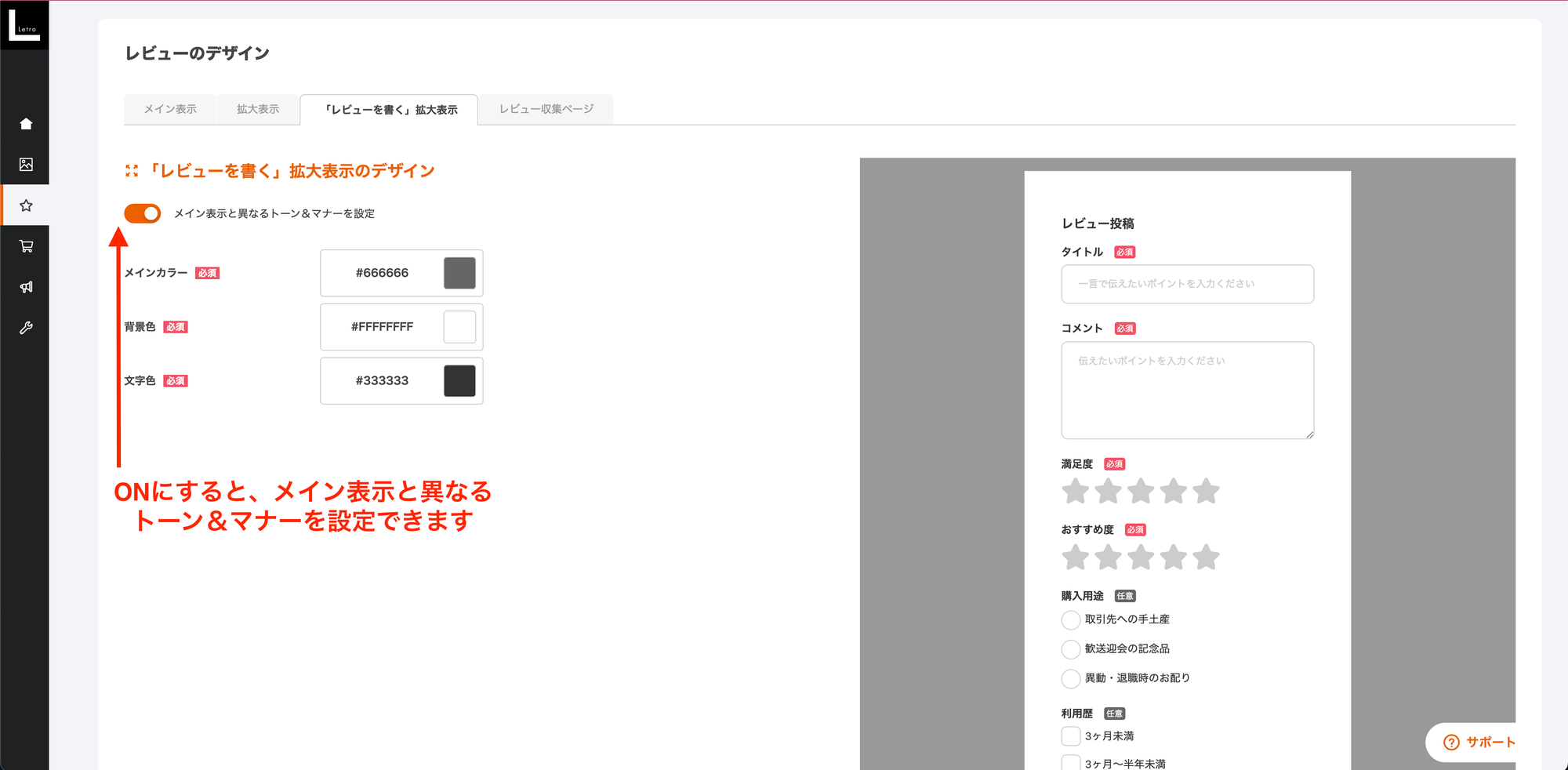This screenshot has width=1568, height=770.
Task: Switch to the メイン表示 tab
Action: [170, 109]
